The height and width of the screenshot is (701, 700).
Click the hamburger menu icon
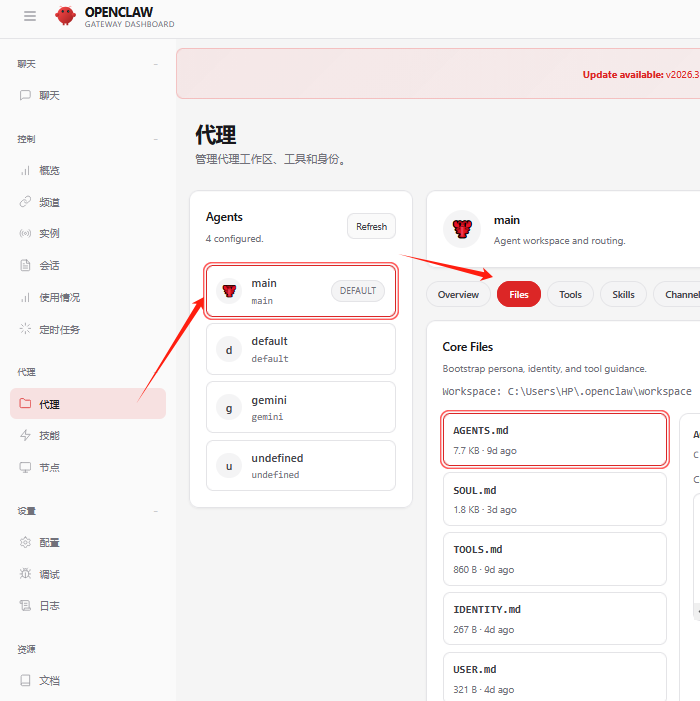pyautogui.click(x=30, y=16)
